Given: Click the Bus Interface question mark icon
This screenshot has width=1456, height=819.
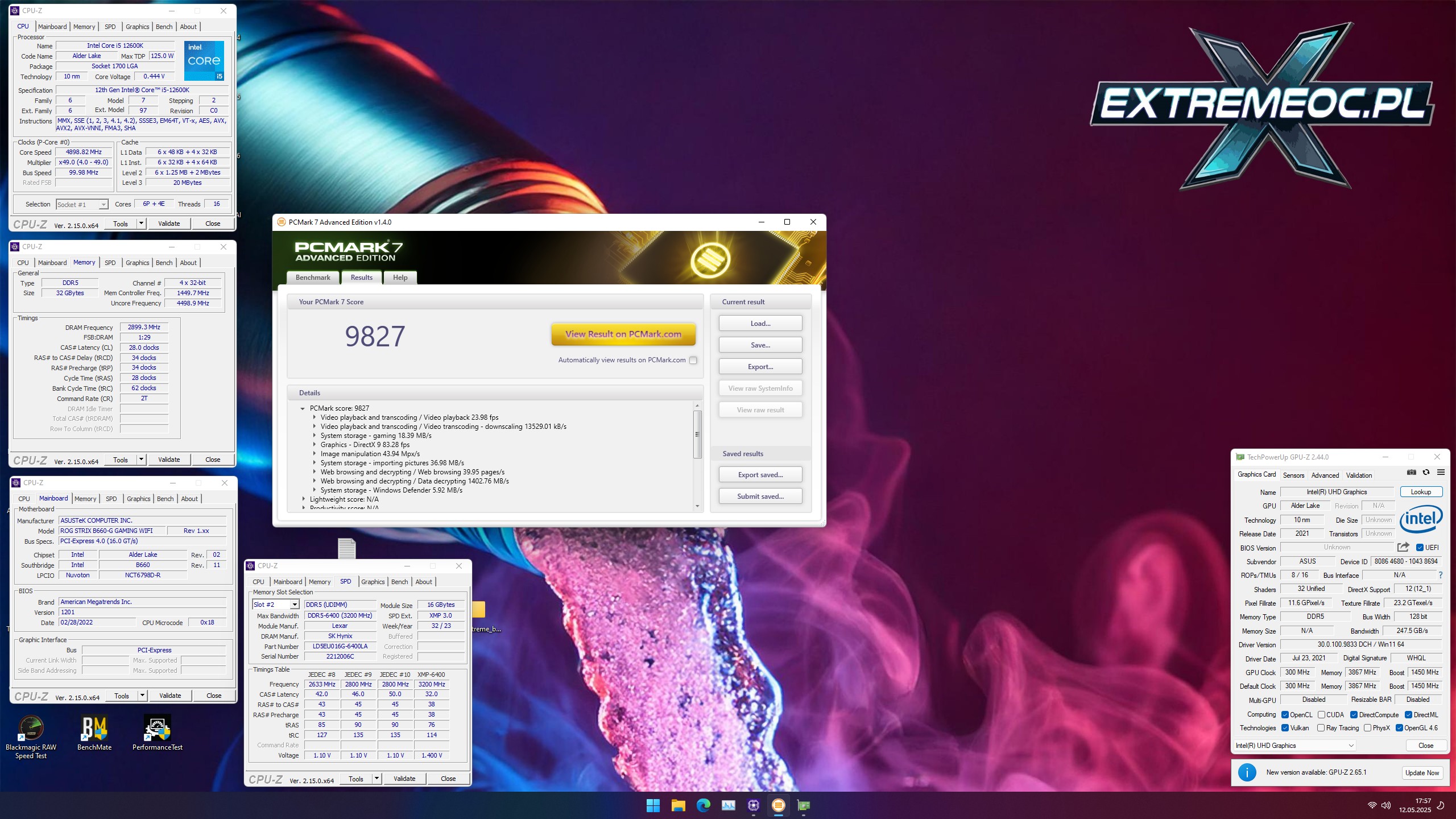Looking at the screenshot, I should click(1441, 575).
